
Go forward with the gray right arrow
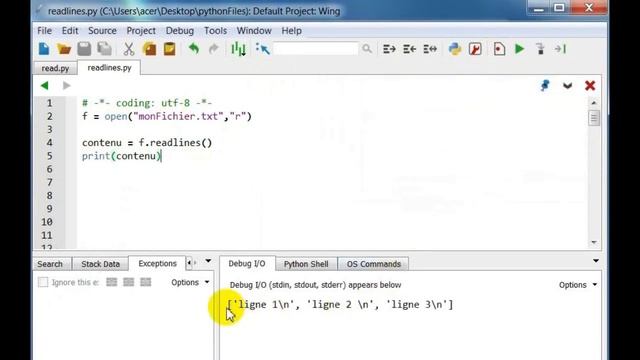pyautogui.click(x=67, y=85)
